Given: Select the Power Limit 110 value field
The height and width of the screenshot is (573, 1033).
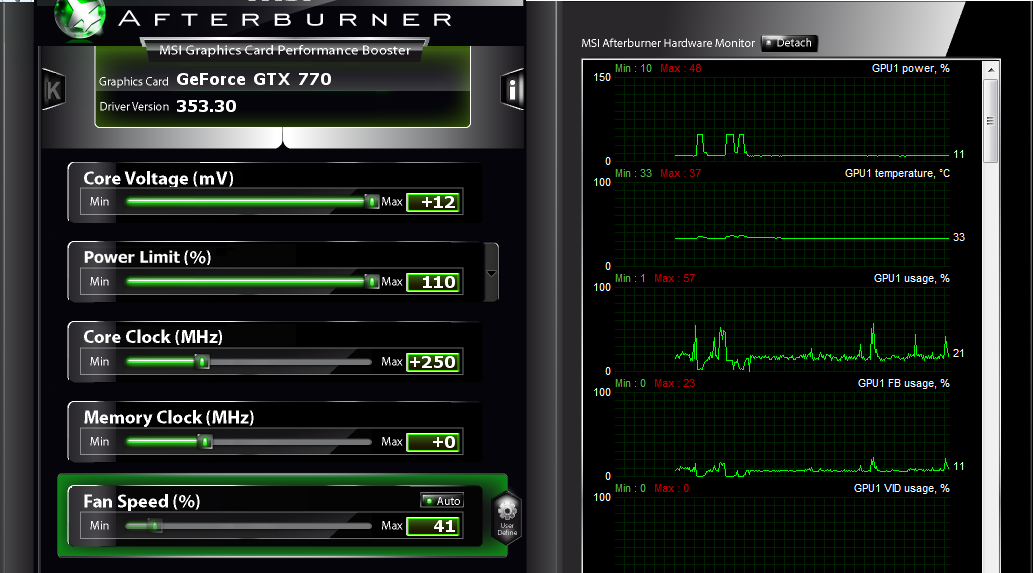Looking at the screenshot, I should point(433,283).
